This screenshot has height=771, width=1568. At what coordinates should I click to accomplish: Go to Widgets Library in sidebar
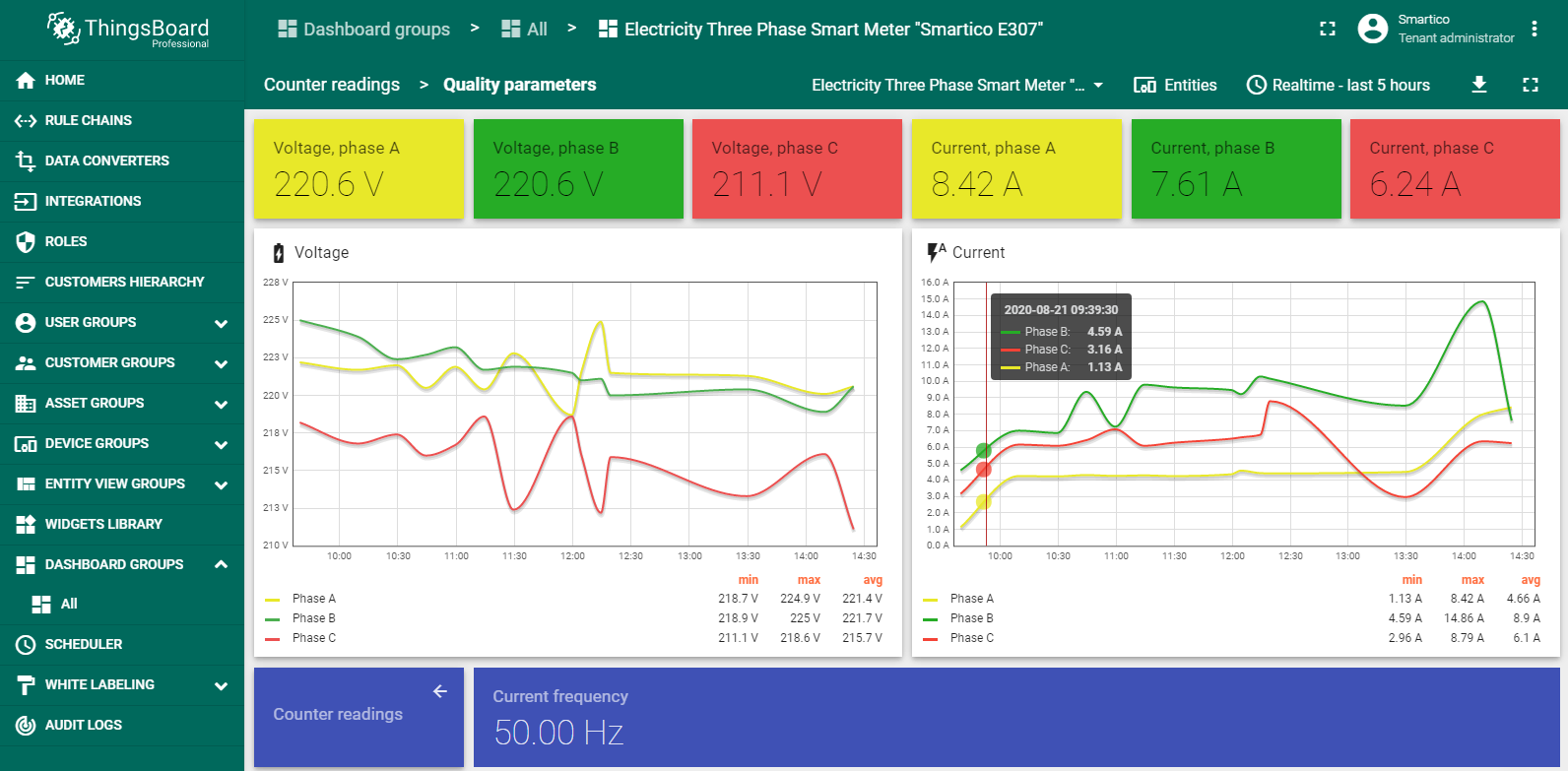[103, 524]
